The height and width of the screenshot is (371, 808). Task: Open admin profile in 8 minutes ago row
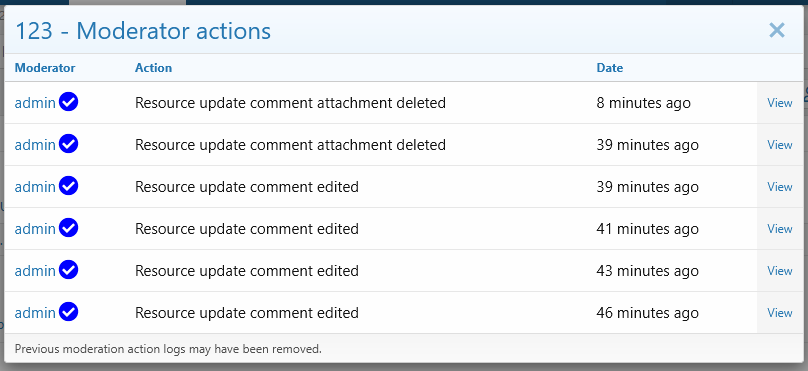(x=35, y=103)
